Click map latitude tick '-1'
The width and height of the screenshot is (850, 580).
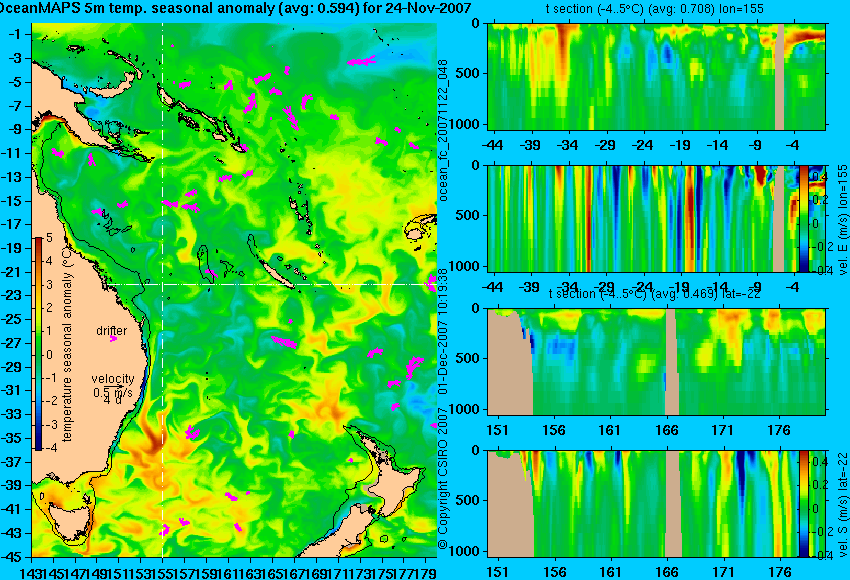(17, 34)
